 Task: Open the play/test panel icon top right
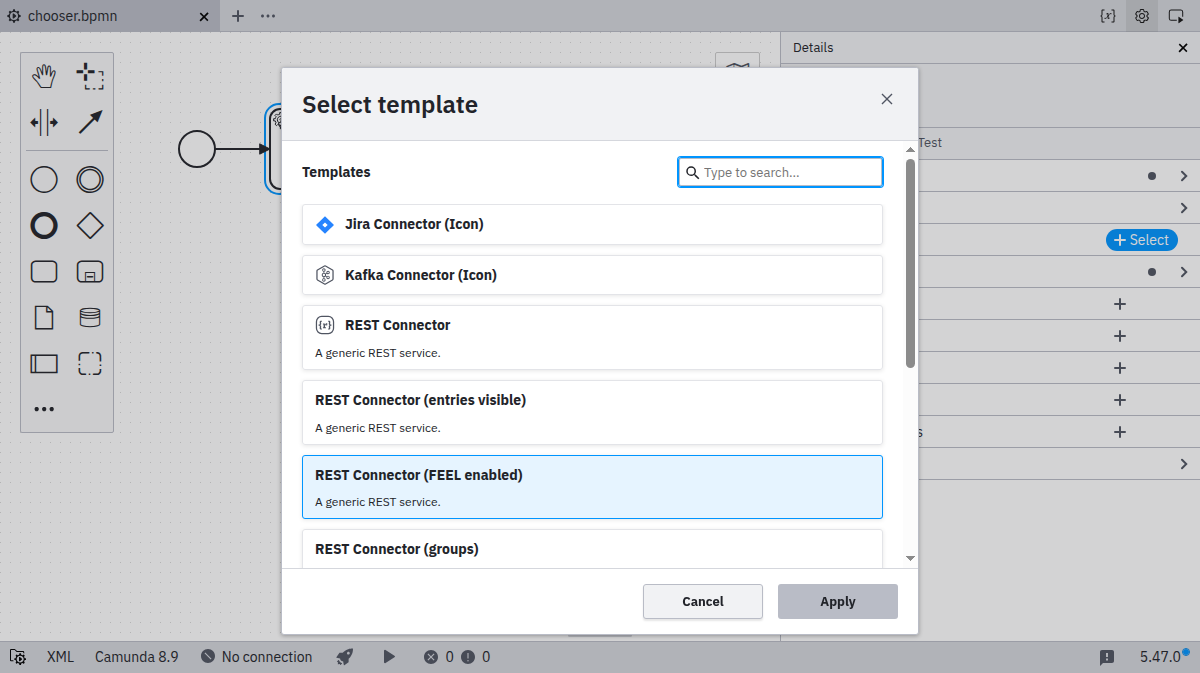click(x=1177, y=16)
